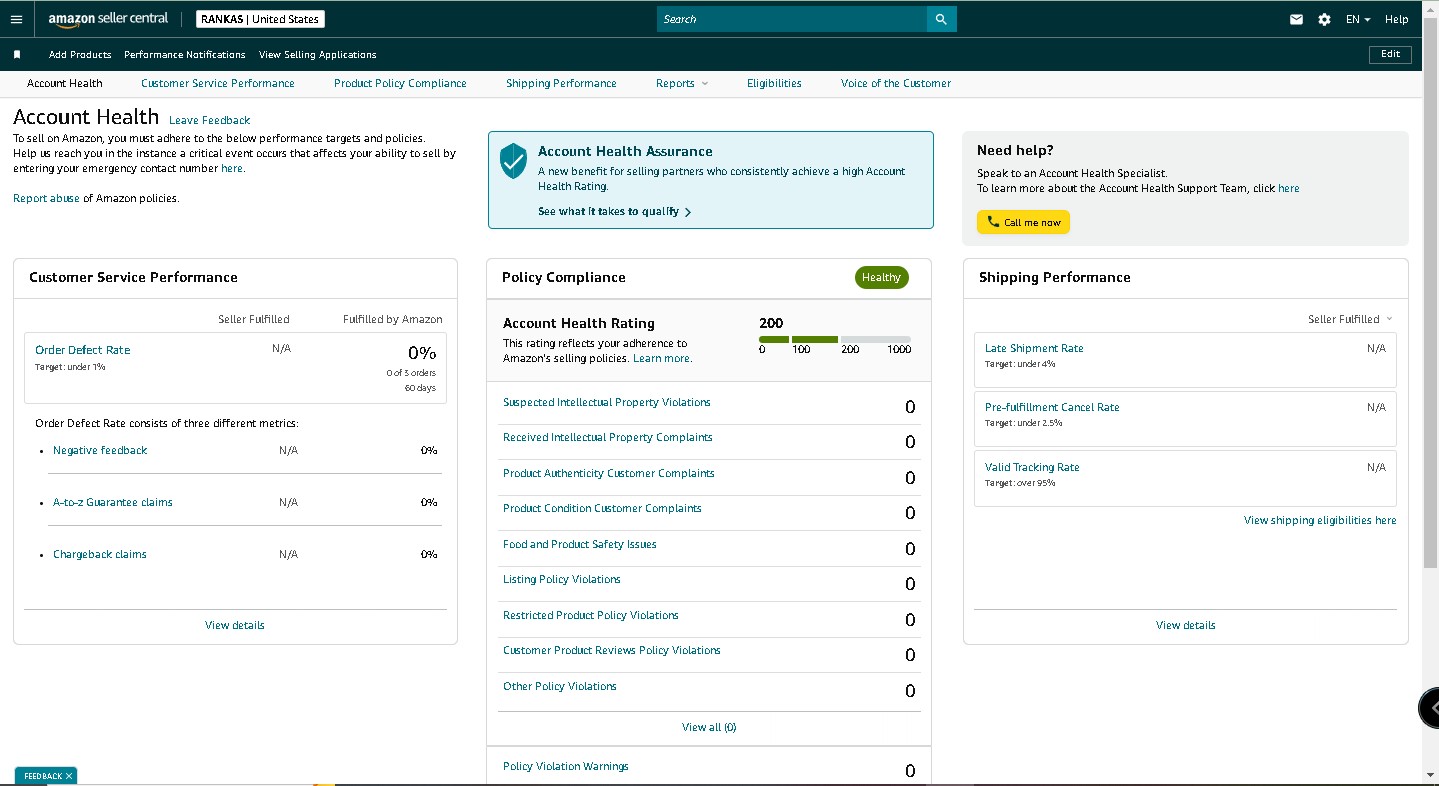The width and height of the screenshot is (1439, 786).
Task: Open Performance Notifications shortcut
Action: click(185, 55)
